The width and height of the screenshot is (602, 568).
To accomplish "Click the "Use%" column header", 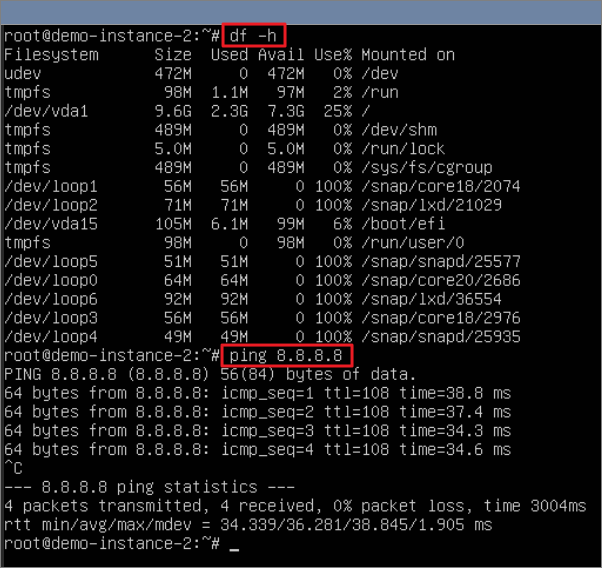I will (x=334, y=54).
